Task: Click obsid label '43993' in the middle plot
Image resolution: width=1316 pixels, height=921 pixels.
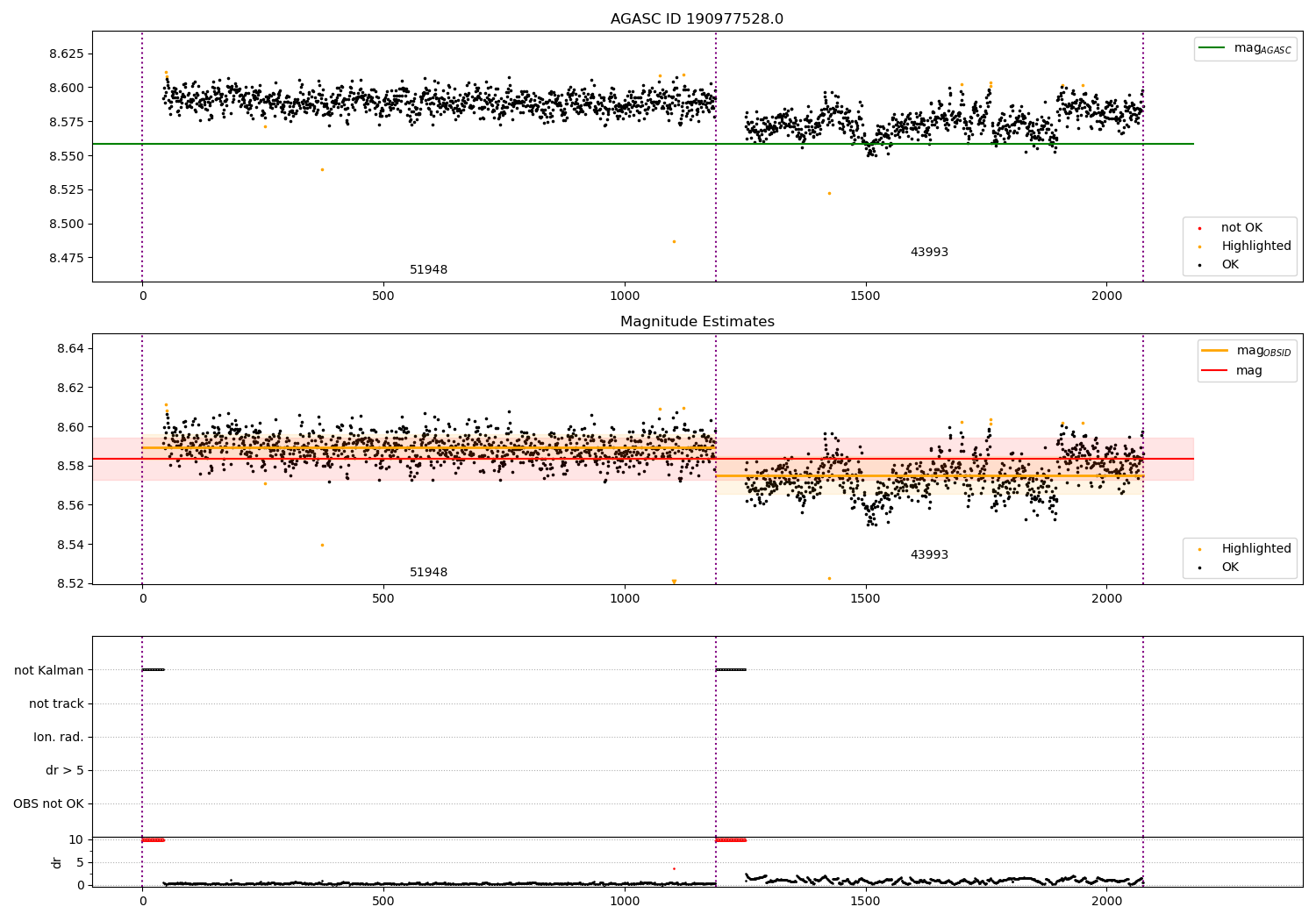Action: click(929, 555)
